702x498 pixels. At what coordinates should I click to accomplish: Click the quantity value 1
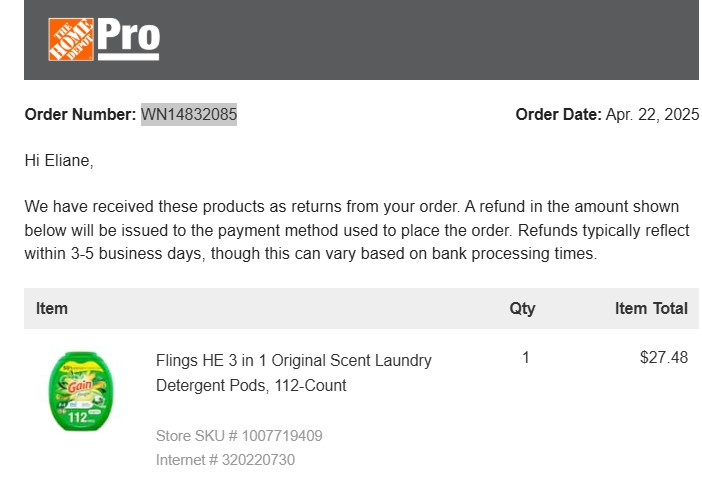526,357
